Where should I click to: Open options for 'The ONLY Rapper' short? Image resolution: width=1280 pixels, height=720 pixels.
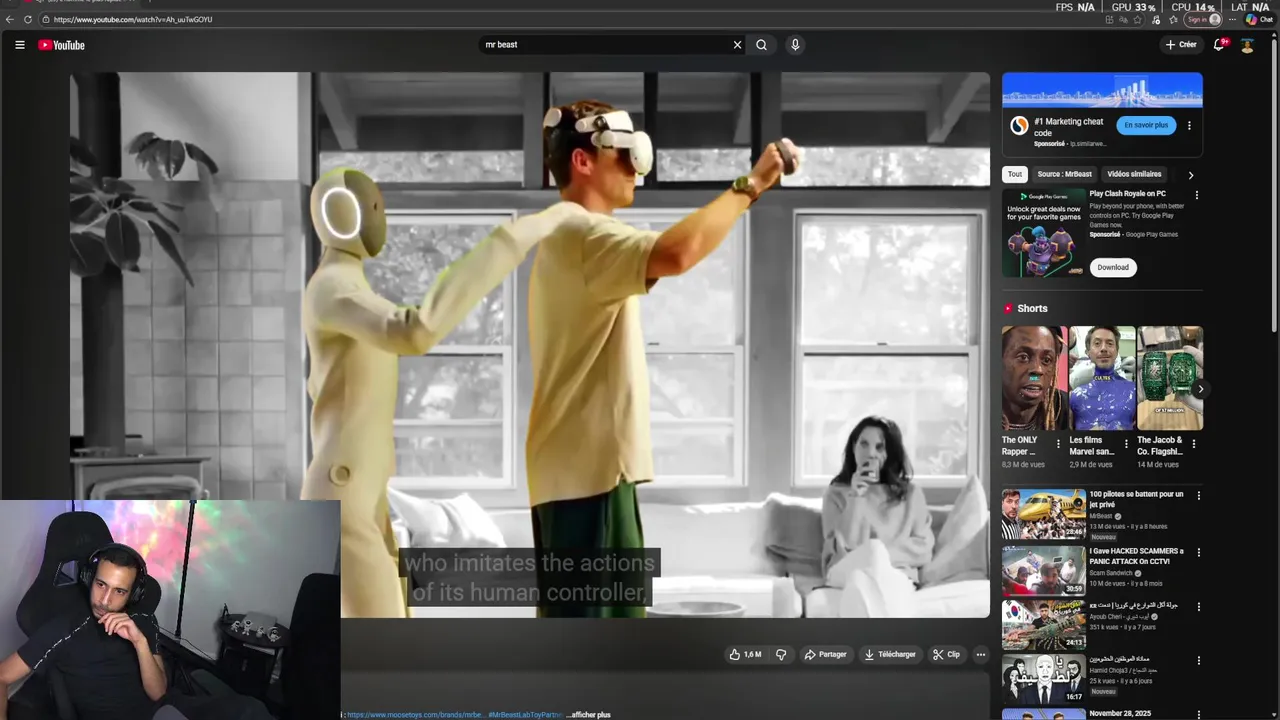1058,444
